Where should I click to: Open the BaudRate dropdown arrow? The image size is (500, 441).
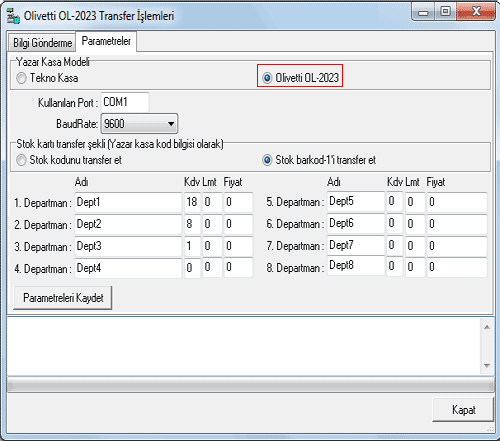pos(171,124)
